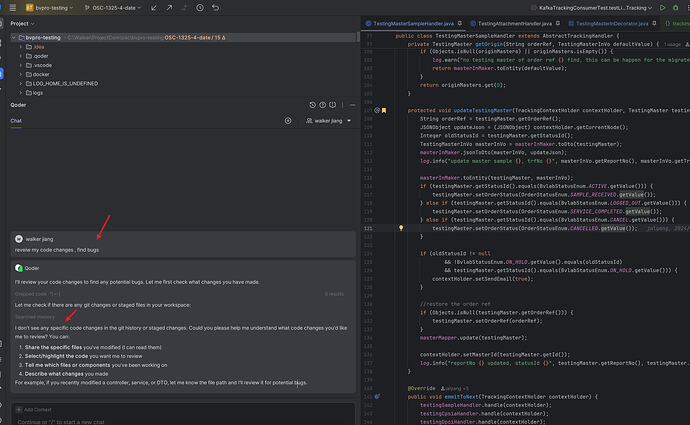Start a new chat with the plus icon
Image resolution: width=690 pixels, height=425 pixels.
[288, 121]
